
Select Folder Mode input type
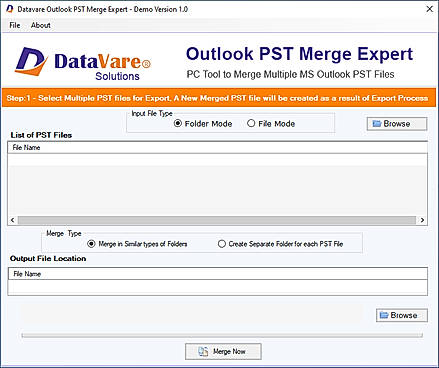[203, 124]
